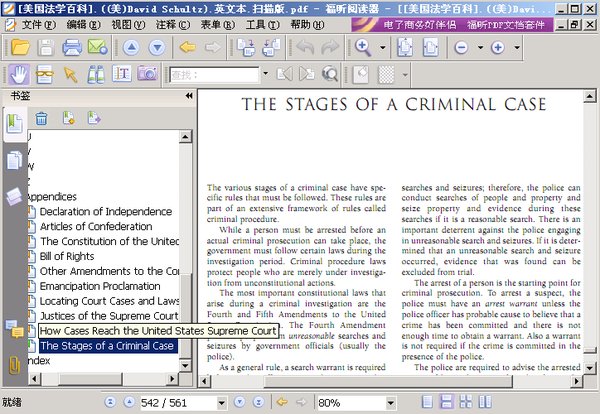Save the document with floppy icon
The height and width of the screenshot is (414, 600).
[46, 47]
